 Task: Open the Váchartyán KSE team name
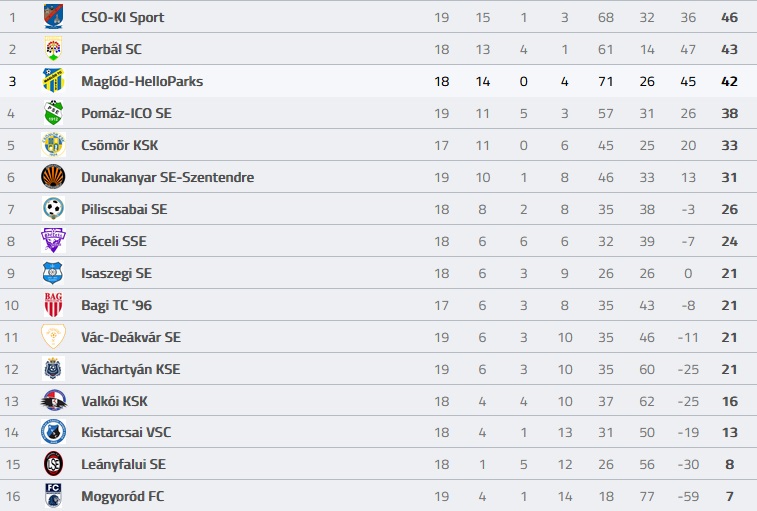coord(130,369)
